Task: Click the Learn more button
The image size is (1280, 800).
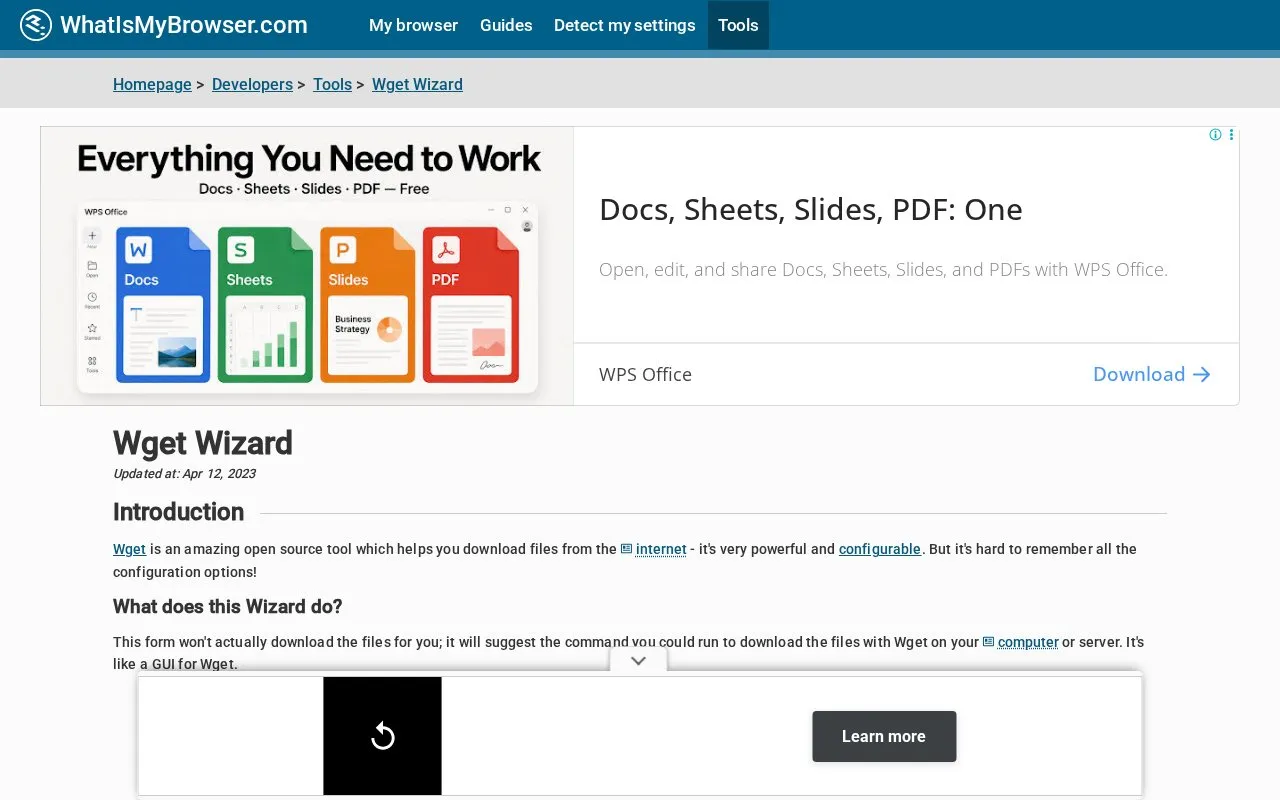Action: point(884,736)
